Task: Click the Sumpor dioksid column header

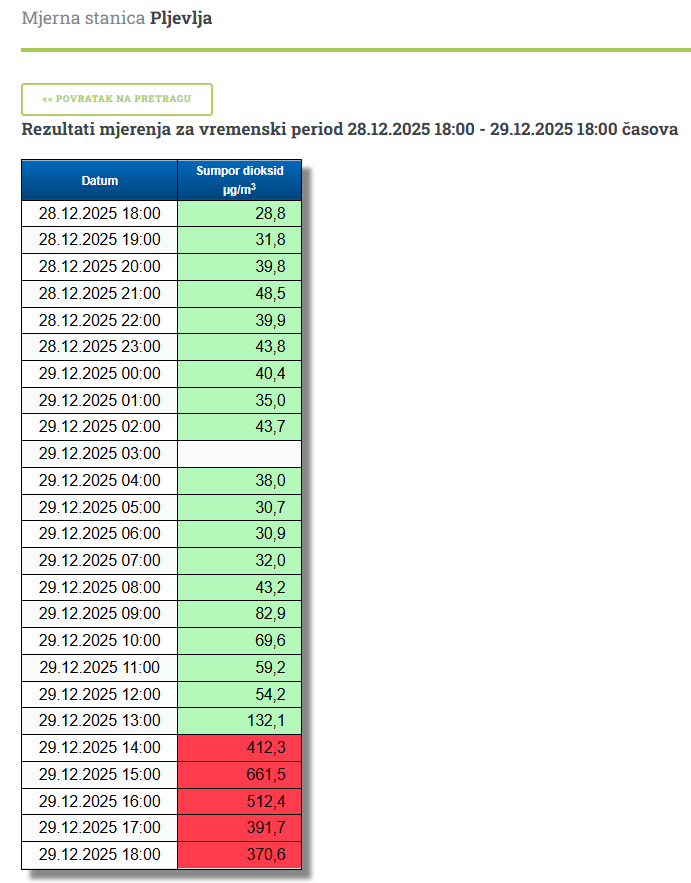Action: coord(239,180)
